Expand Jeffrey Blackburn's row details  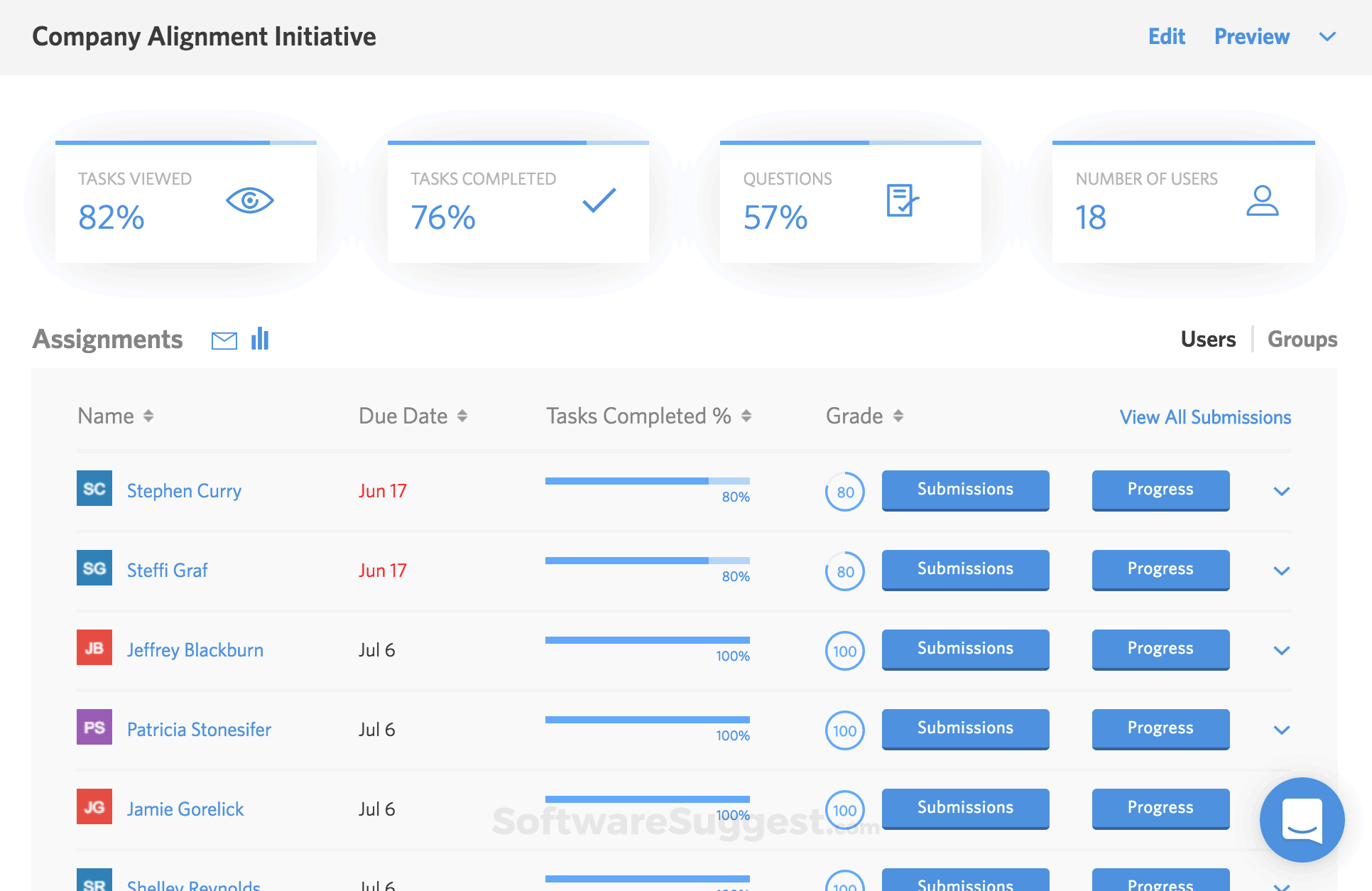tap(1282, 649)
